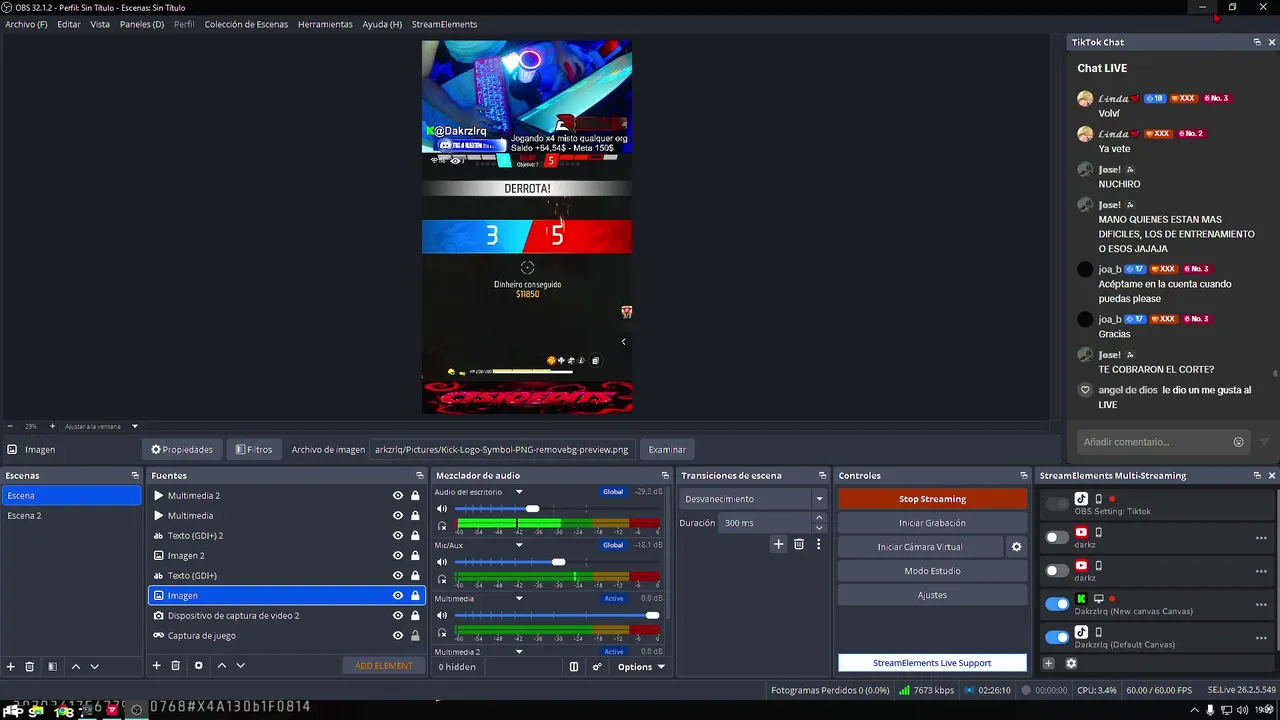Hide the Texto (GDI+) 2 source

click(x=398, y=536)
